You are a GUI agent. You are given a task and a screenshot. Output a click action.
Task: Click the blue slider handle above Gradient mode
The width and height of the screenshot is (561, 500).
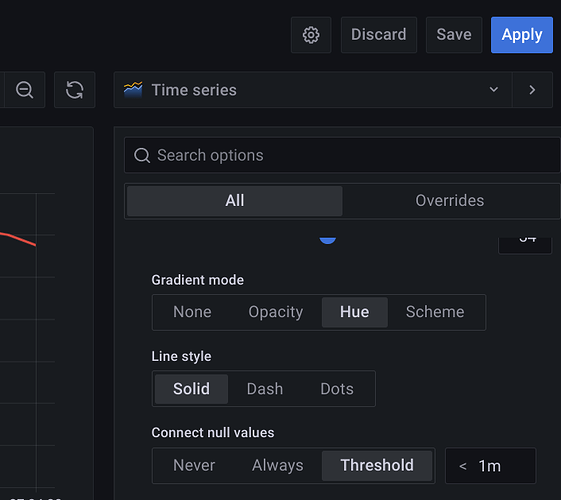[x=327, y=240]
